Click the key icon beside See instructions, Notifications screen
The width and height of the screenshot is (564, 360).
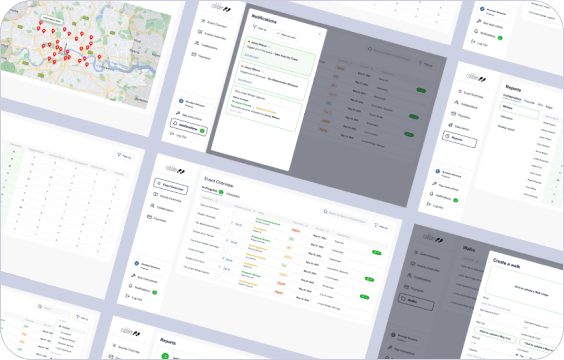tap(178, 113)
